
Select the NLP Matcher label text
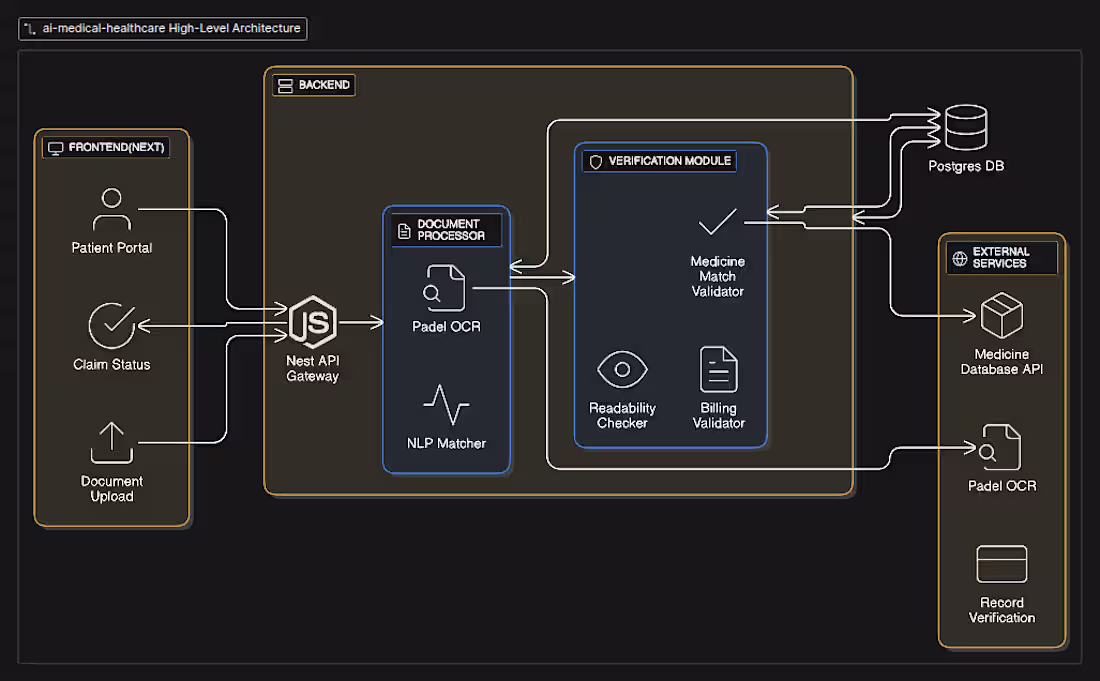point(446,443)
